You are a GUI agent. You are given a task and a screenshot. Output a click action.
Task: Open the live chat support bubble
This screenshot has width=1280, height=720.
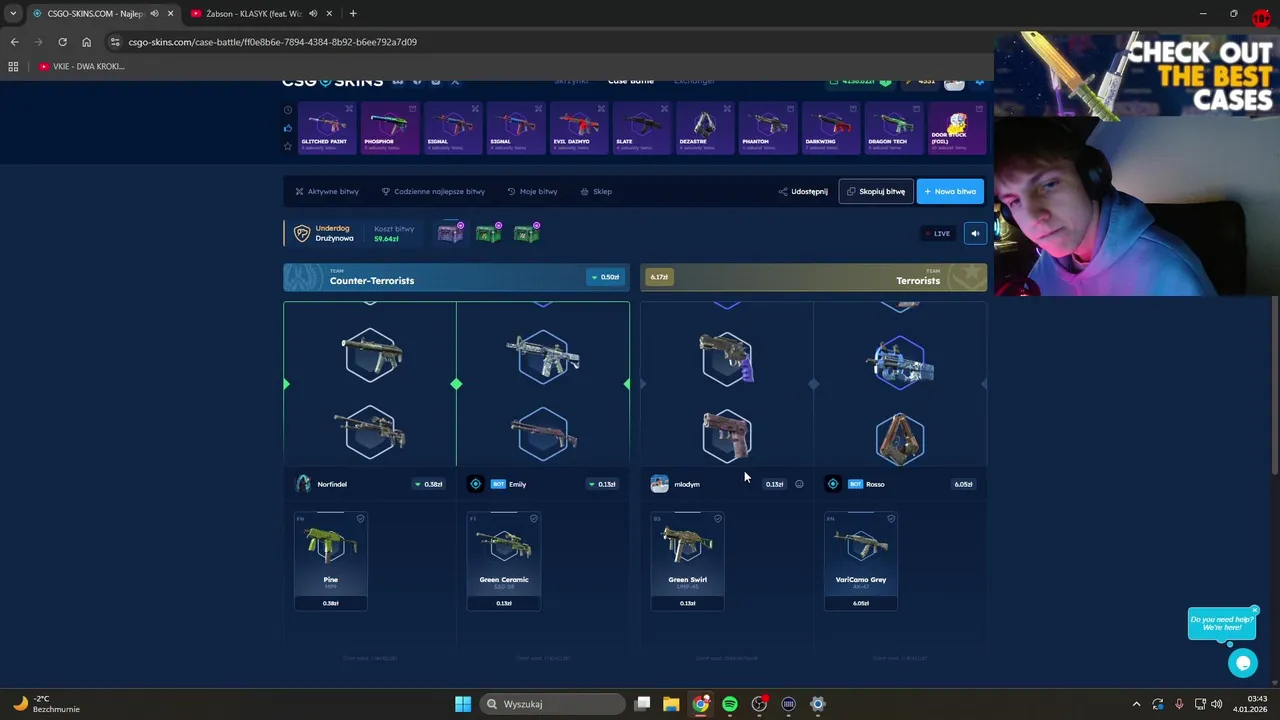click(x=1243, y=662)
